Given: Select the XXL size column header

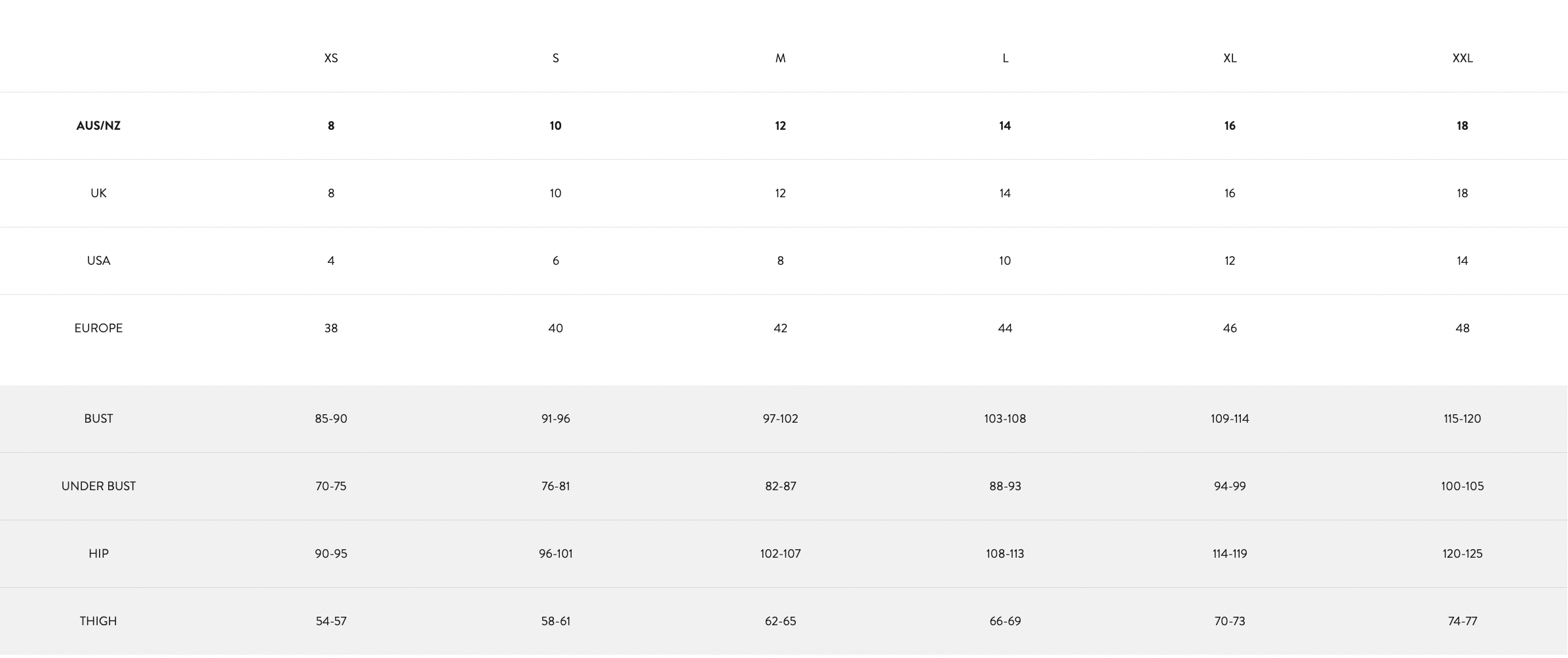Looking at the screenshot, I should (x=1462, y=58).
